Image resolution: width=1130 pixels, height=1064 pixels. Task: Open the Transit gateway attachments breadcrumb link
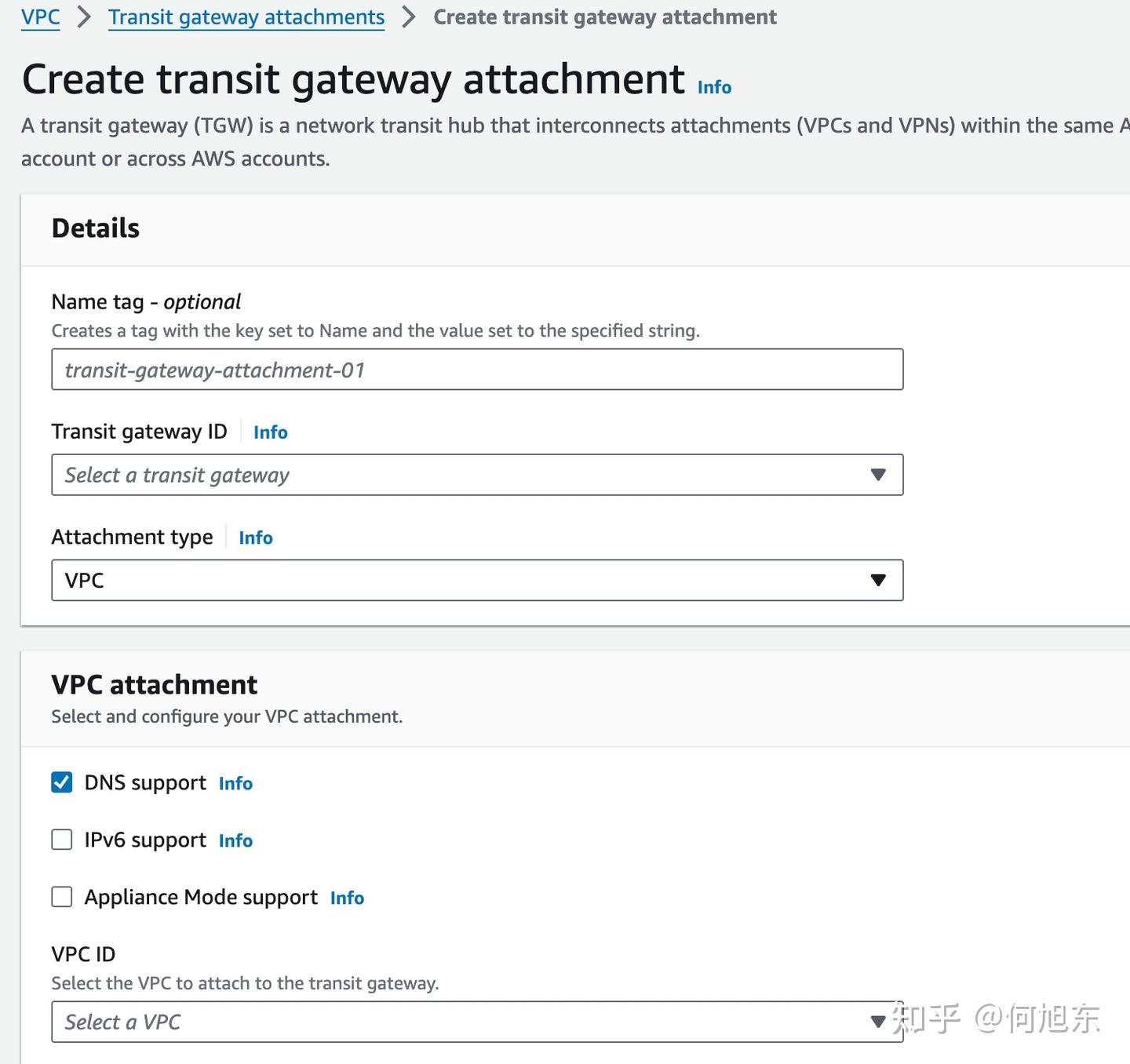[x=246, y=16]
